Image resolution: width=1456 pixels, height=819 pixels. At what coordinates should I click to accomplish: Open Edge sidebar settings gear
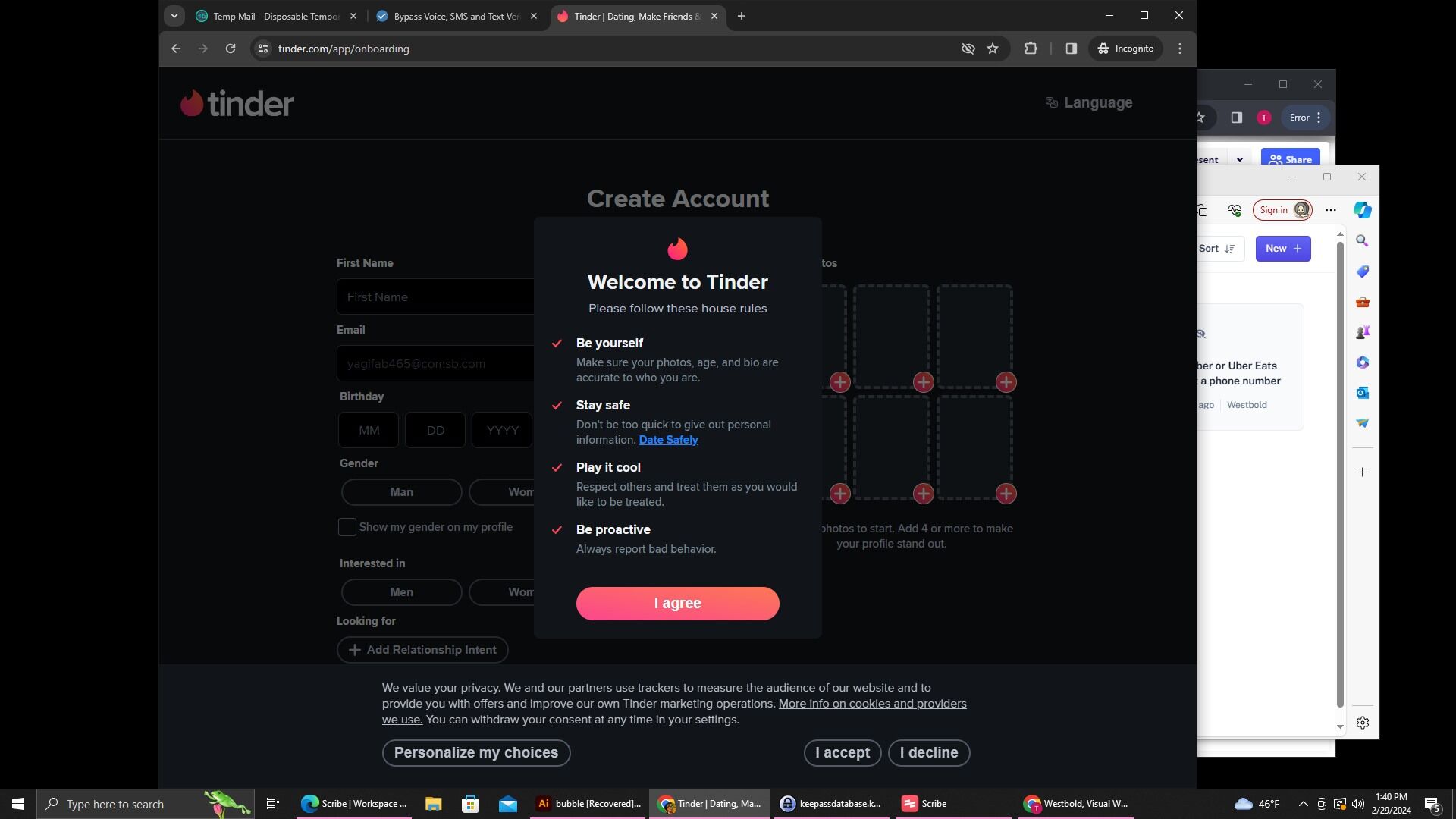coord(1362,723)
